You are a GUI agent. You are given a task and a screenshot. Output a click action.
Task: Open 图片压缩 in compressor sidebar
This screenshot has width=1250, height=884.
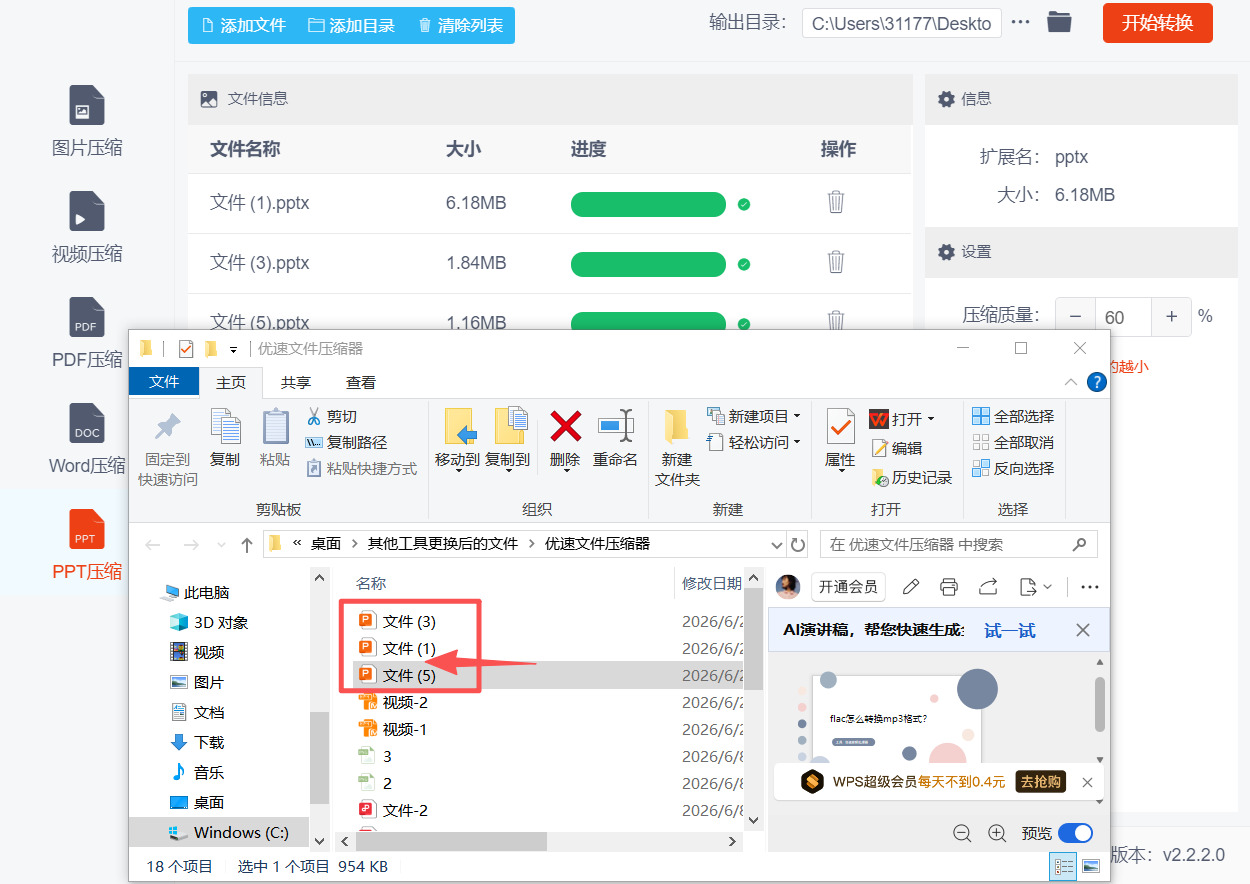(x=87, y=122)
